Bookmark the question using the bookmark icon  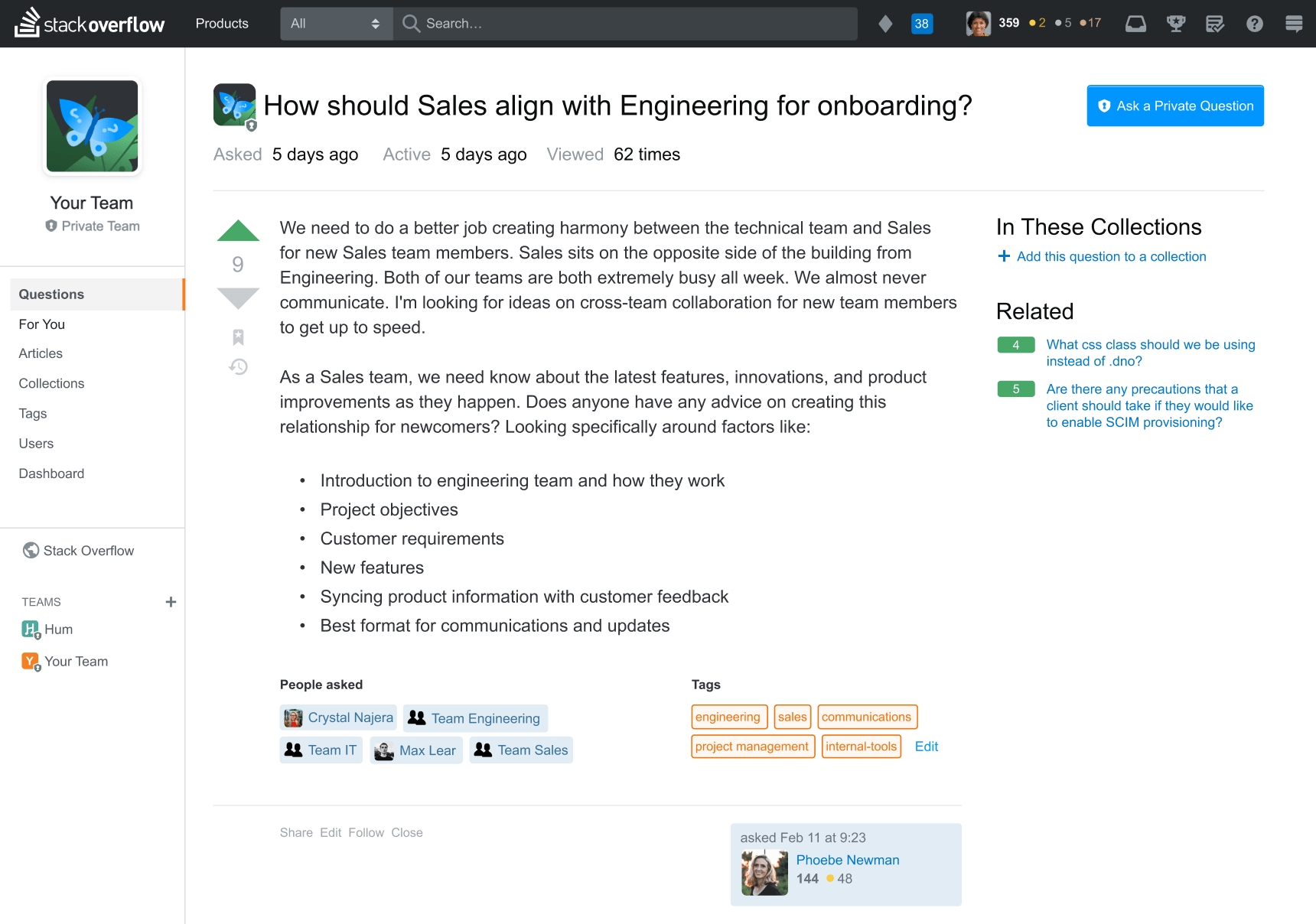[238, 336]
